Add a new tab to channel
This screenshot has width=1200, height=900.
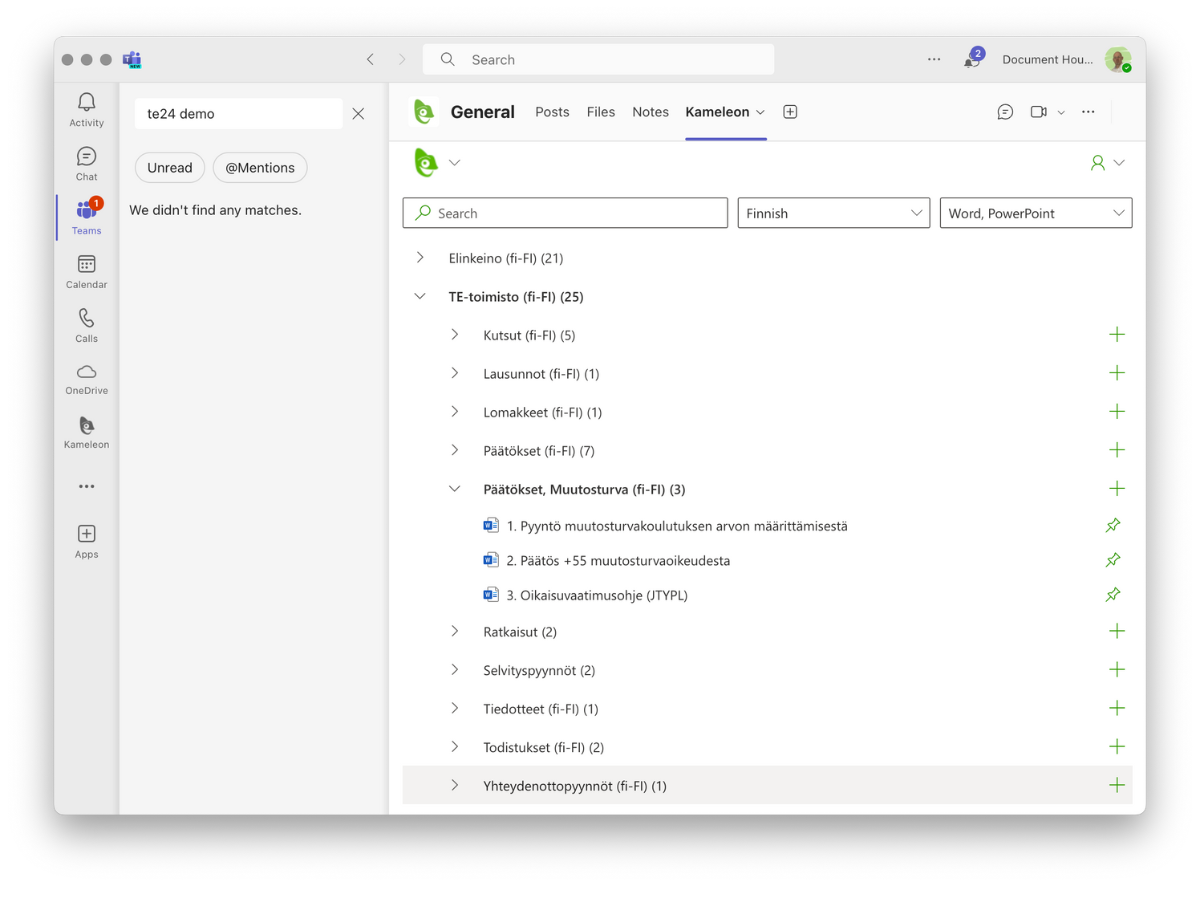pos(790,112)
